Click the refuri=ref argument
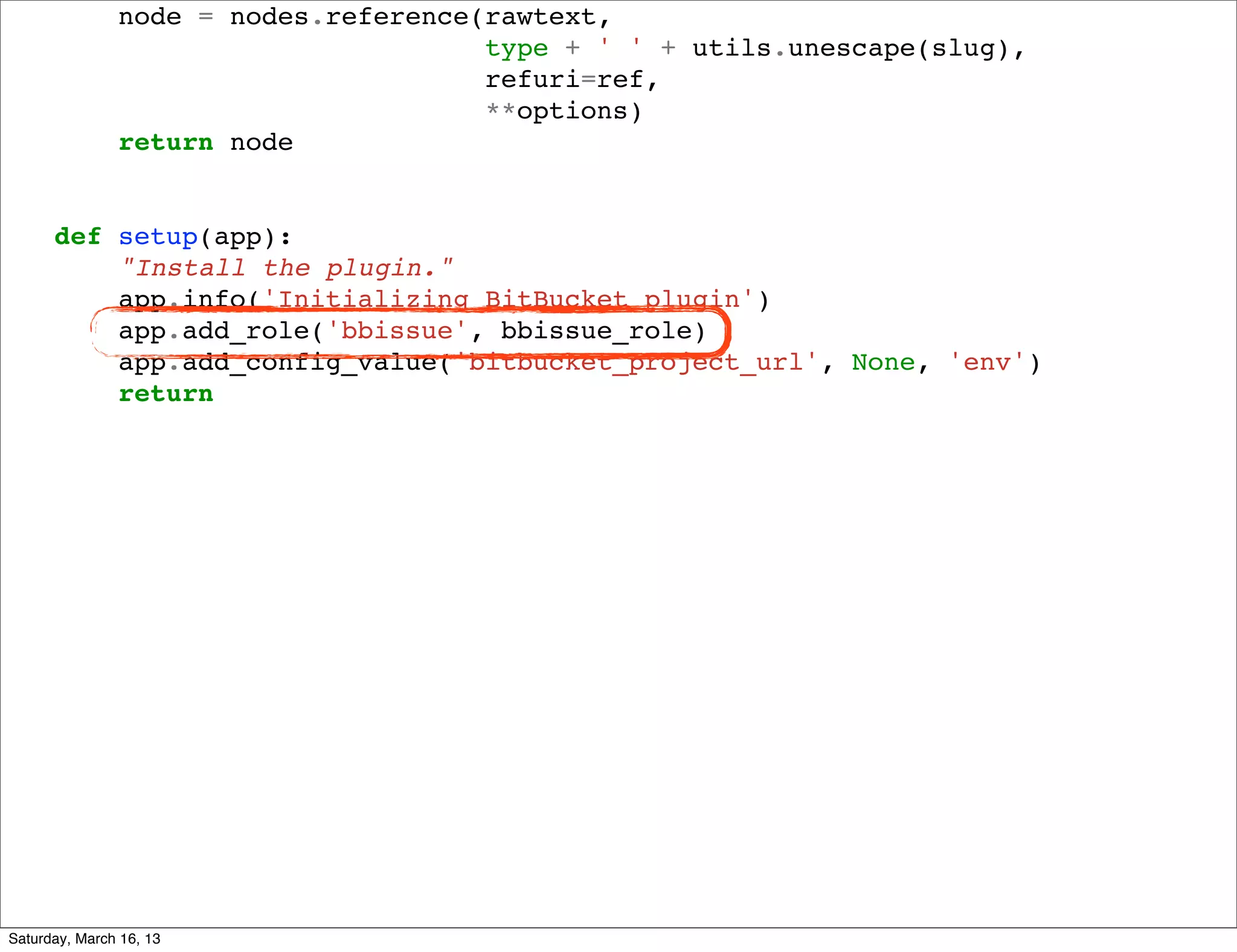1237x952 pixels. pyautogui.click(x=564, y=80)
